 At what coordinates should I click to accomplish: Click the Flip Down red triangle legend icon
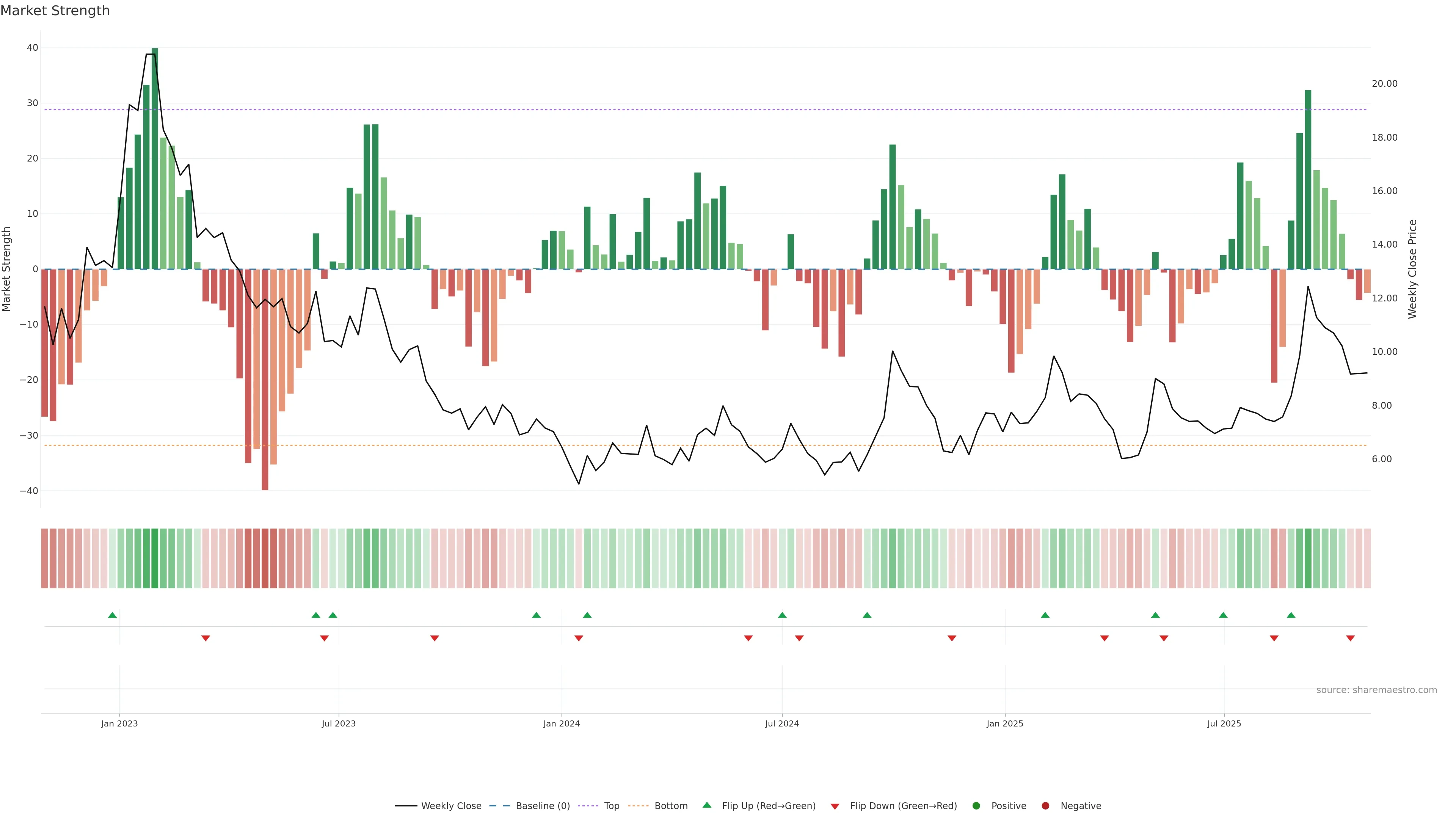click(835, 806)
